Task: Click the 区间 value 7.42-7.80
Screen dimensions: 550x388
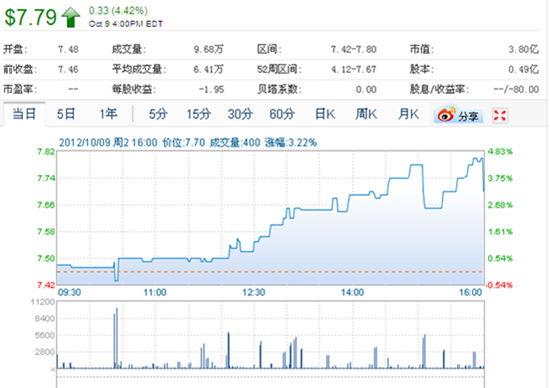Action: click(x=354, y=49)
